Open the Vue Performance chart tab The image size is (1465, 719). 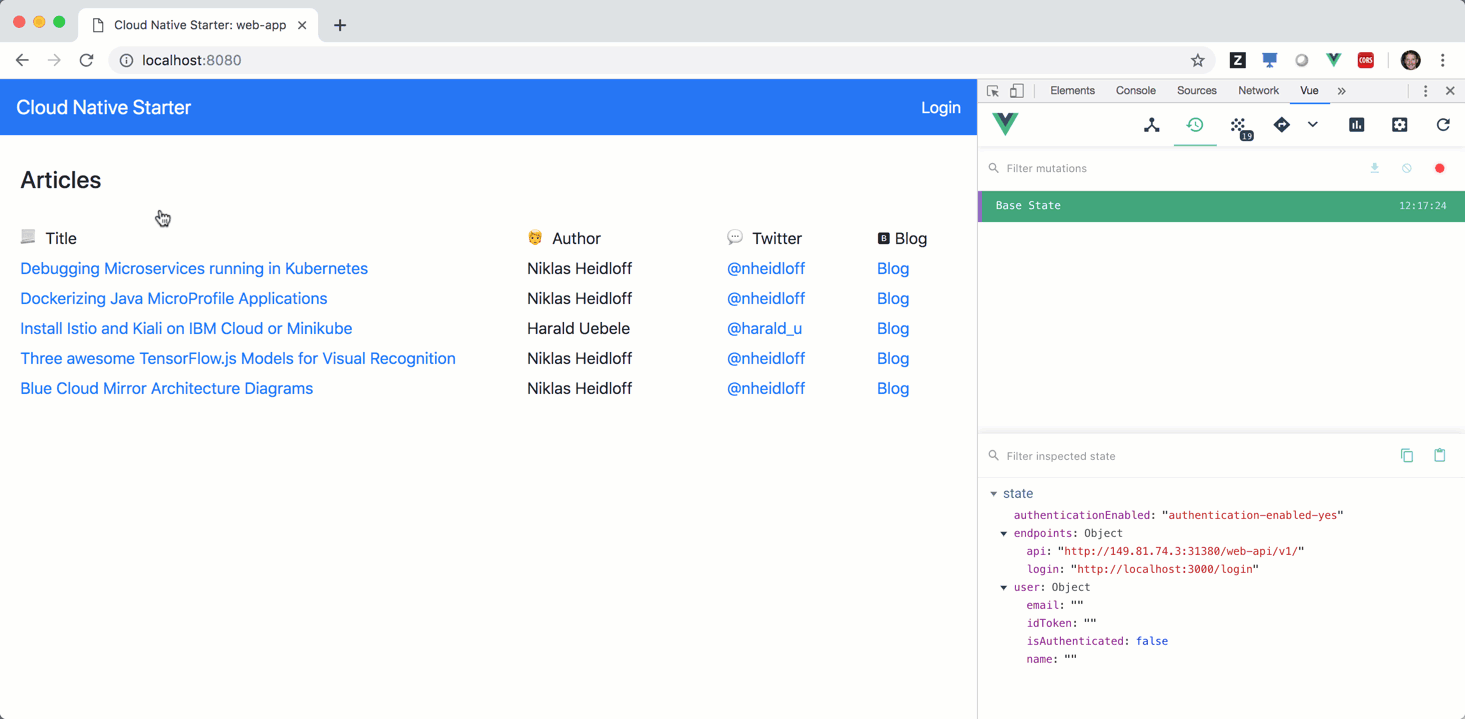(x=1357, y=125)
